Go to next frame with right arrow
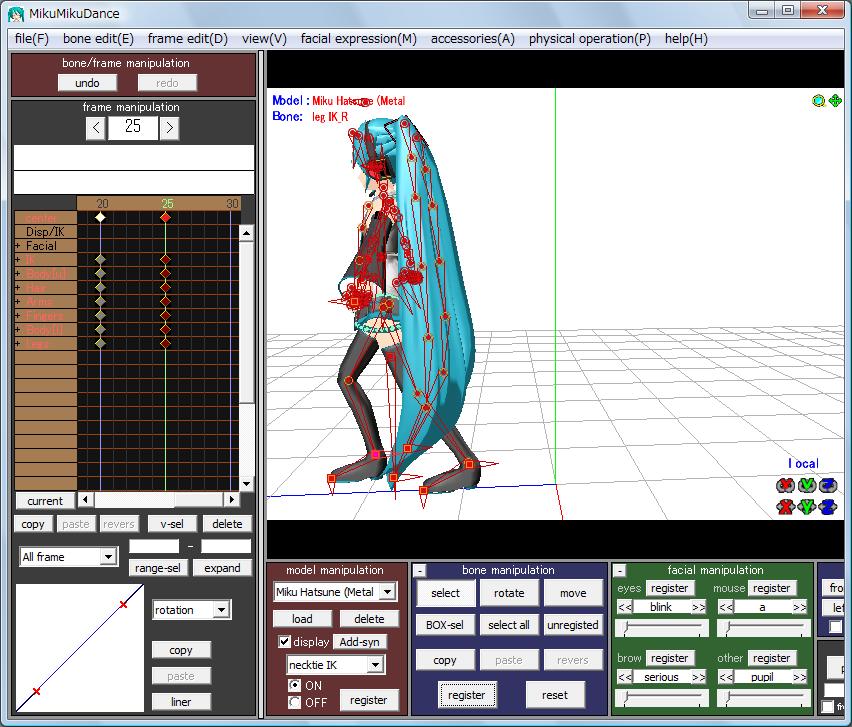This screenshot has width=852, height=727. 169,128
